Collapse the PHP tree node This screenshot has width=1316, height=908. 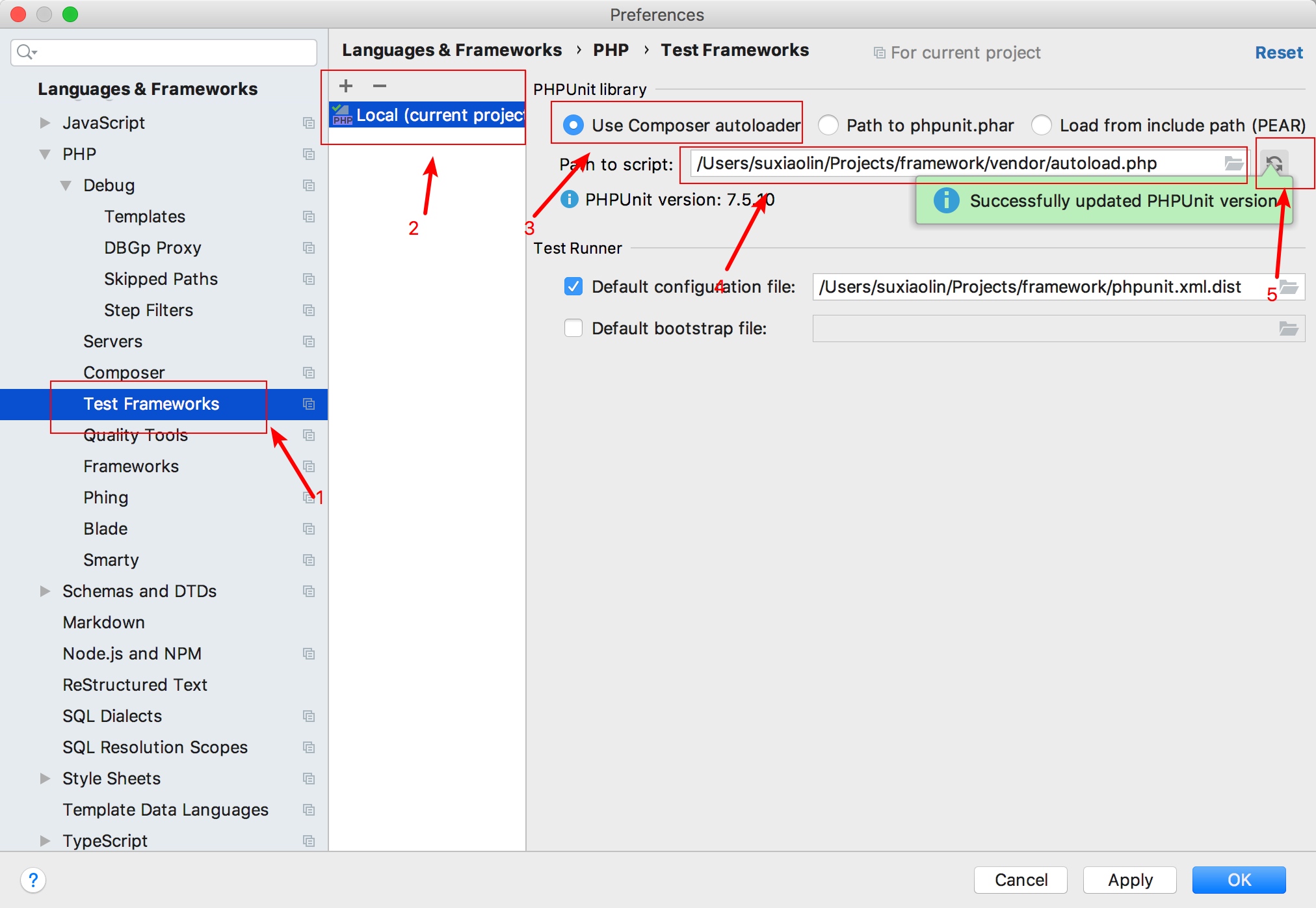click(x=45, y=154)
